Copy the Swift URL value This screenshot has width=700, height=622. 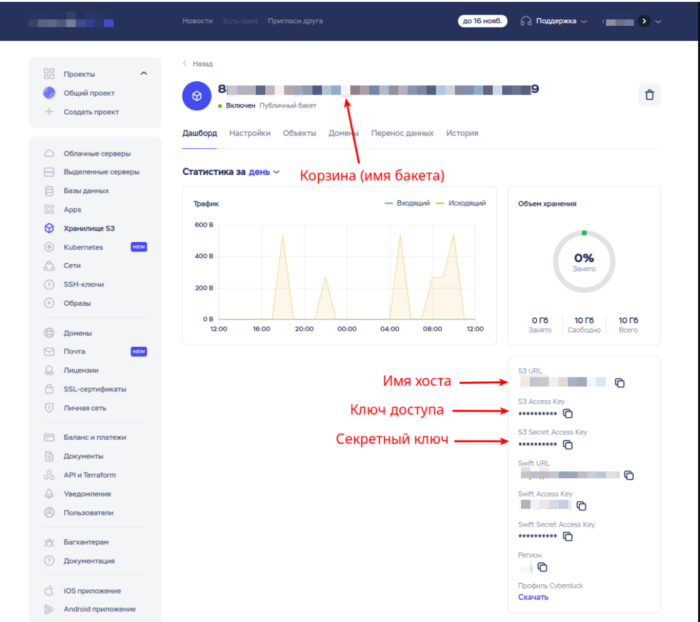(x=629, y=475)
